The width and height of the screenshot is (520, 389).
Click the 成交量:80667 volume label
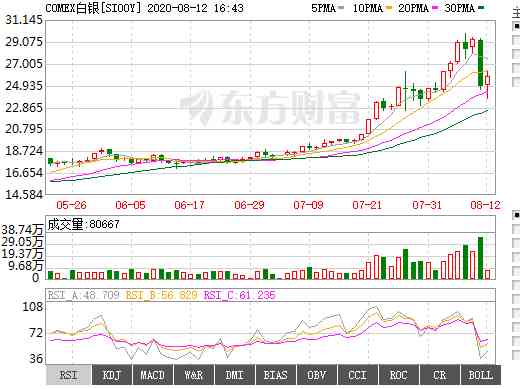[x=83, y=224]
